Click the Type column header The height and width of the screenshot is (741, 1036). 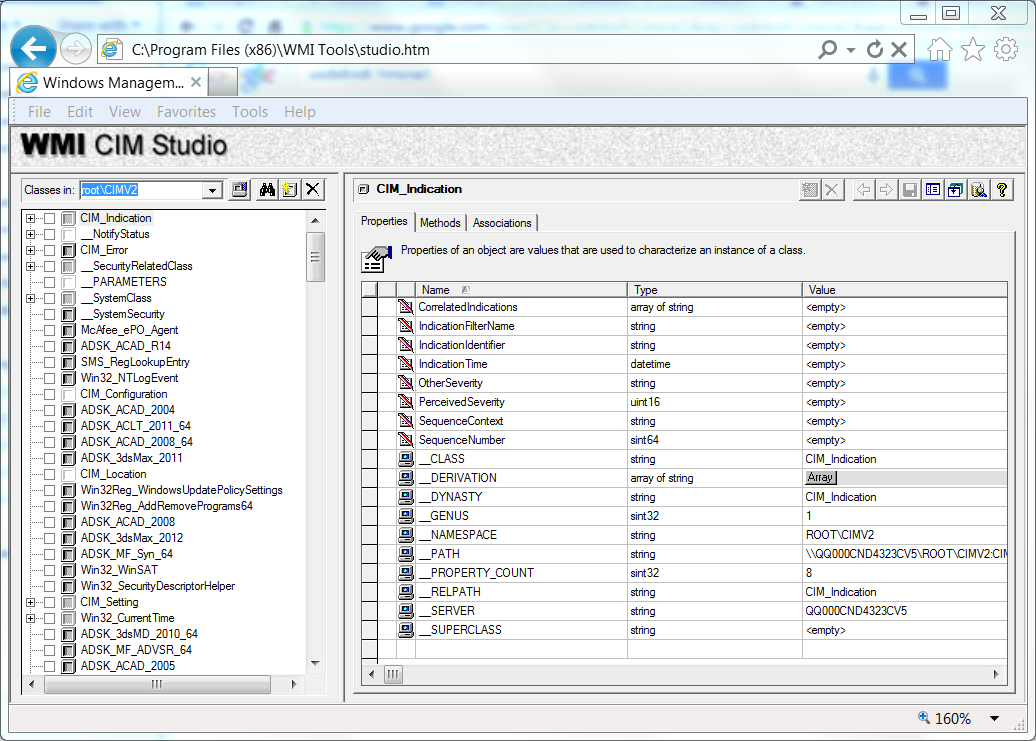coord(714,290)
